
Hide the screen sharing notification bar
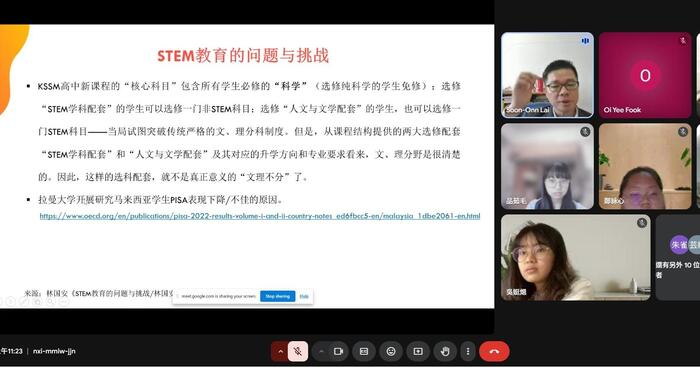pyautogui.click(x=304, y=296)
